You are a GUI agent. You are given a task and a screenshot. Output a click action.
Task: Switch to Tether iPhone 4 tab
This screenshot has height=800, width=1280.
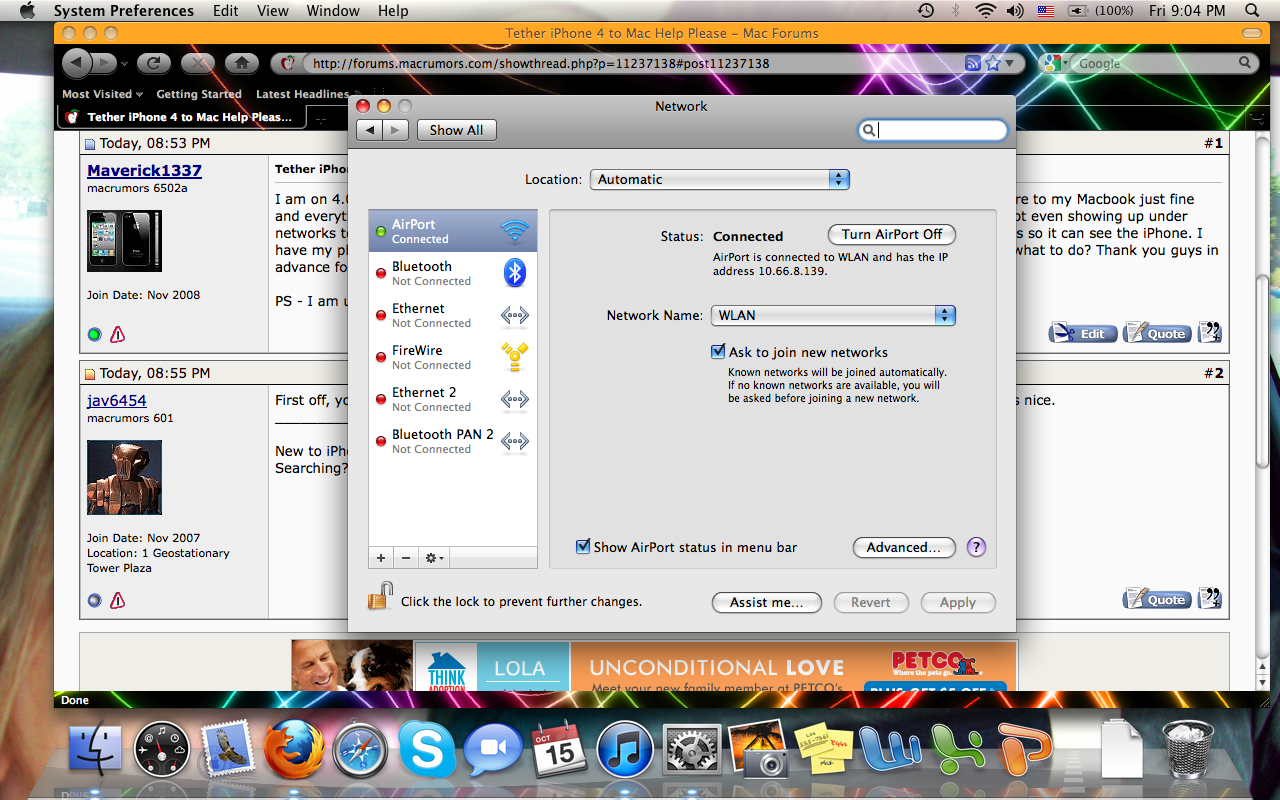point(182,117)
